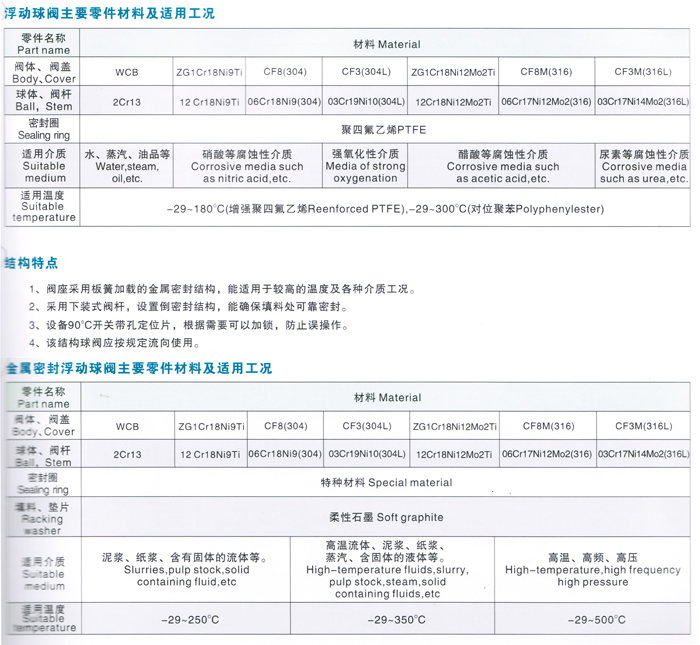Click the 填料、垫片 Packing washer row label
The width and height of the screenshot is (700, 645).
[42, 519]
